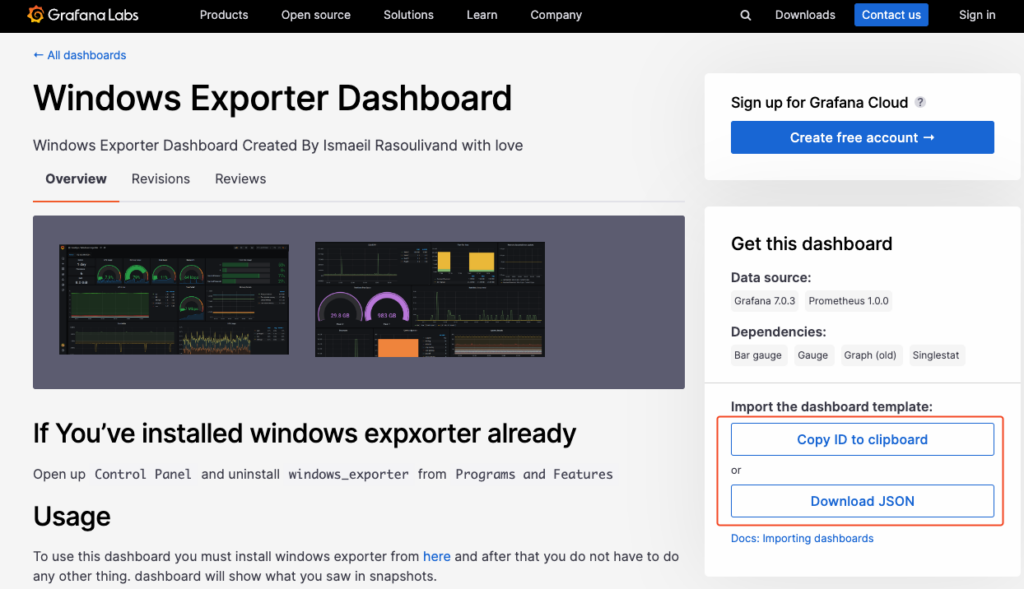The height and width of the screenshot is (589, 1024).
Task: Open the first dashboard screenshot thumbnail
Action: 174,300
